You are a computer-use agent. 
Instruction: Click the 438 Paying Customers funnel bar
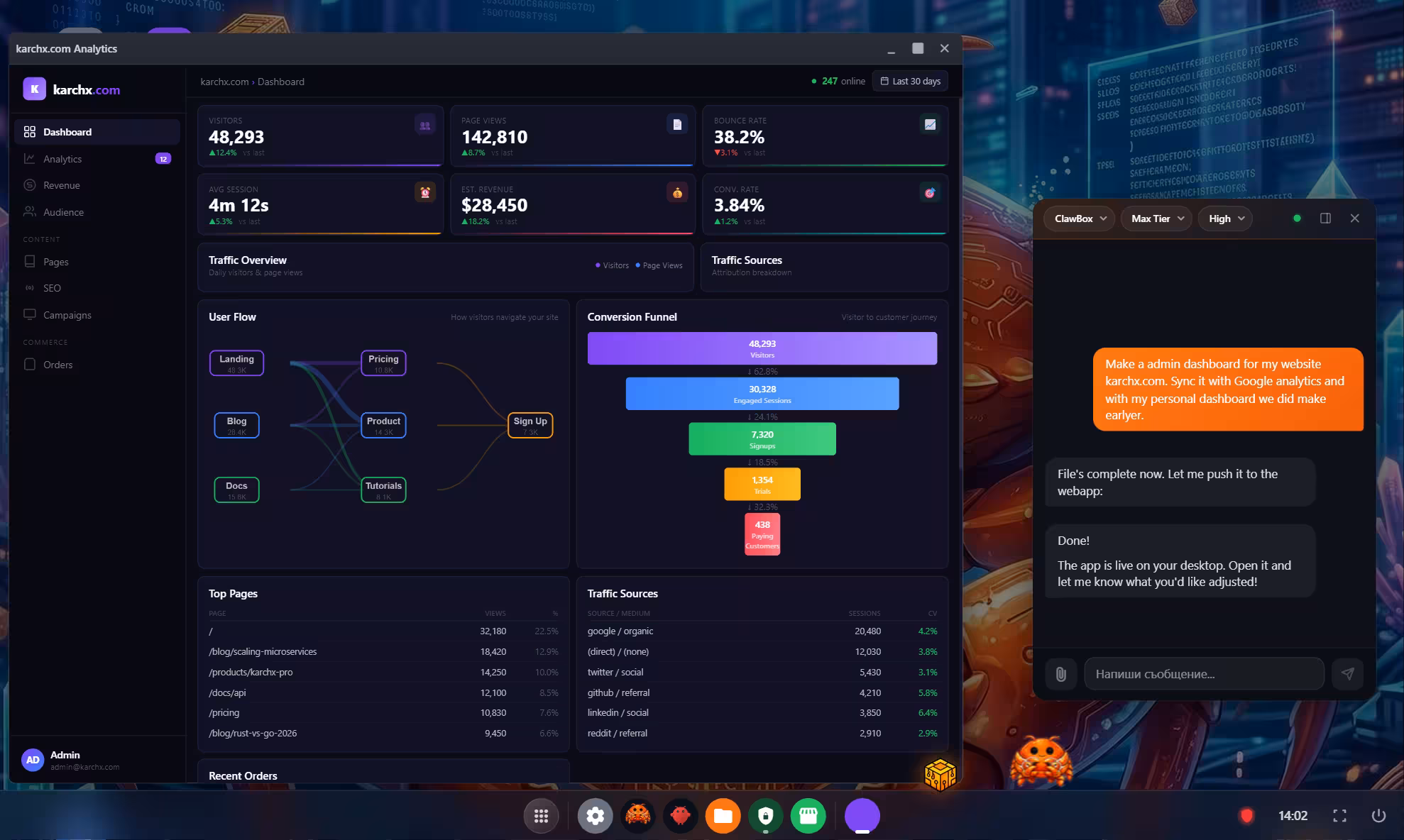(762, 534)
